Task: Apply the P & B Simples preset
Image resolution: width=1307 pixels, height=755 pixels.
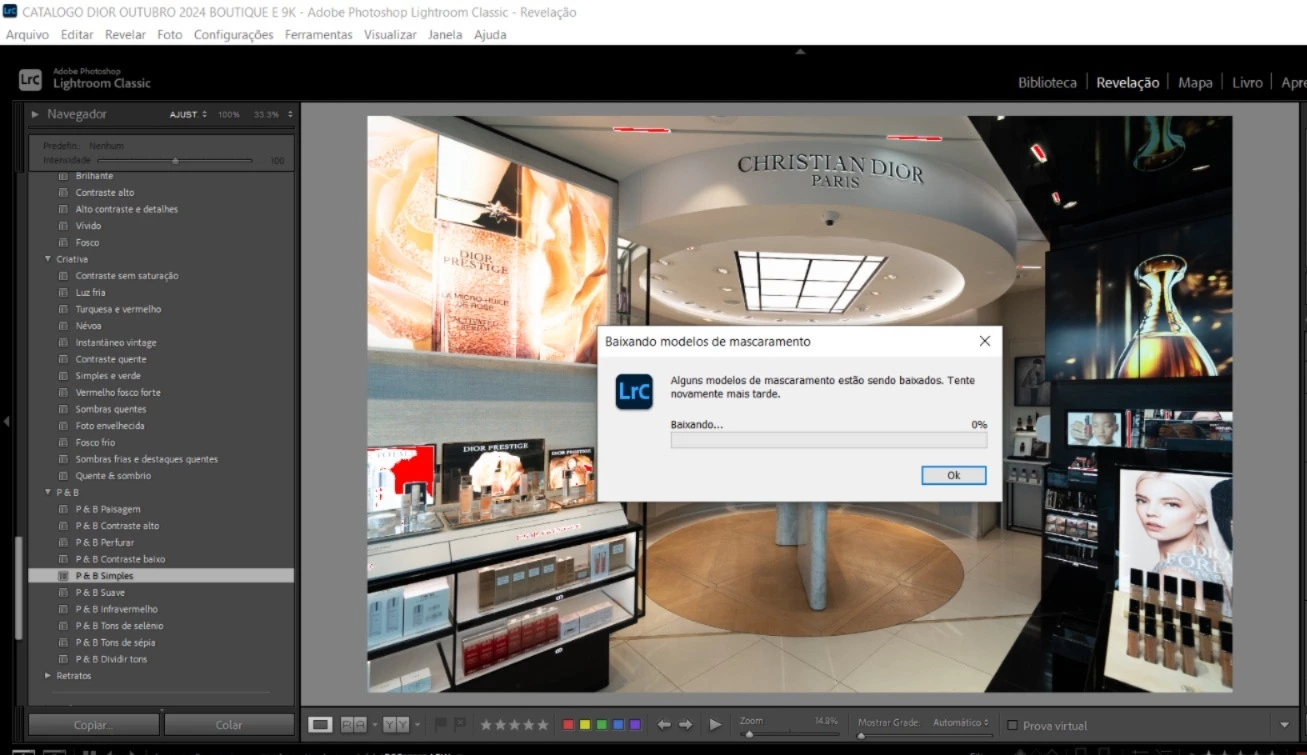Action: click(x=161, y=576)
